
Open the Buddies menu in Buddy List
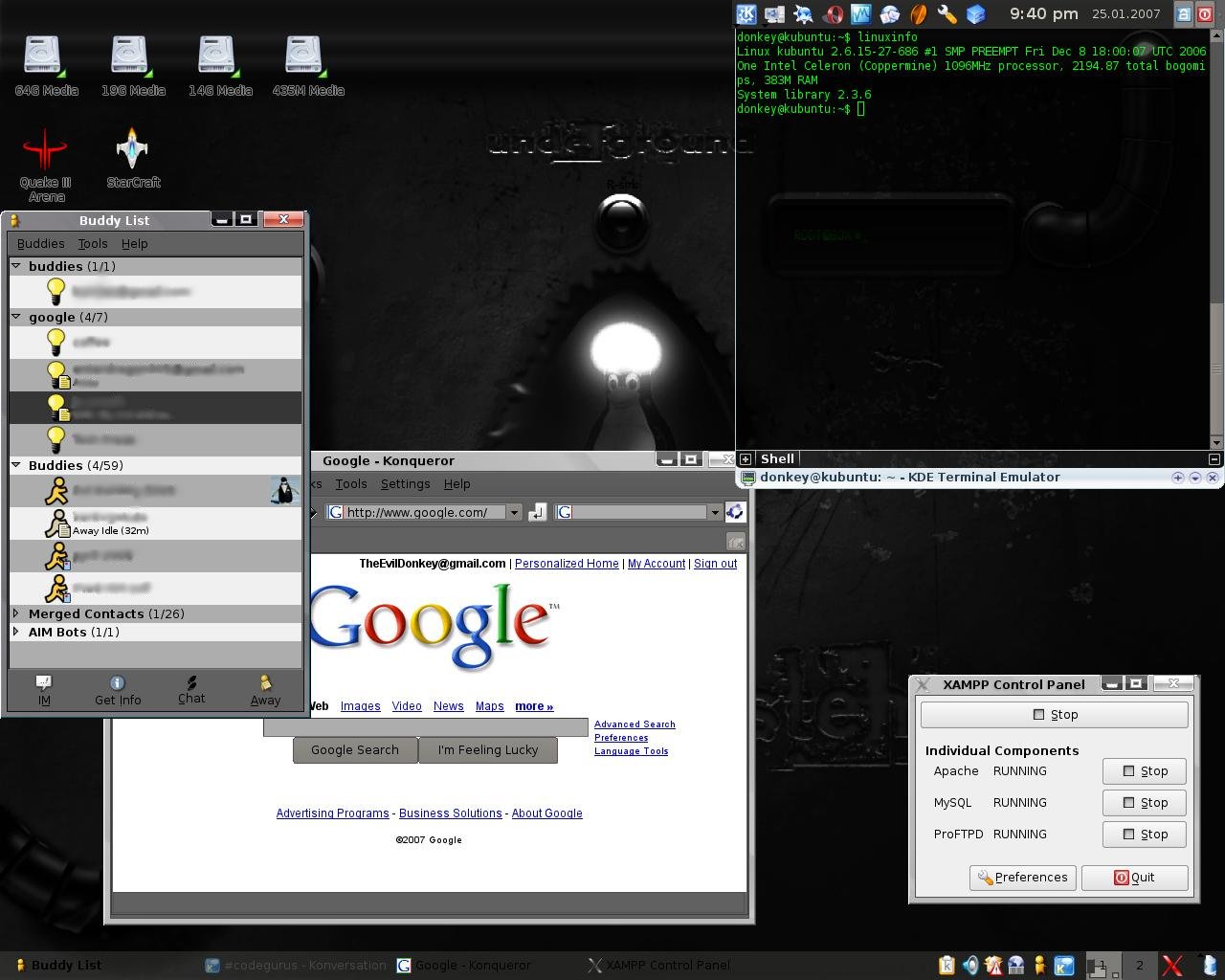point(41,243)
